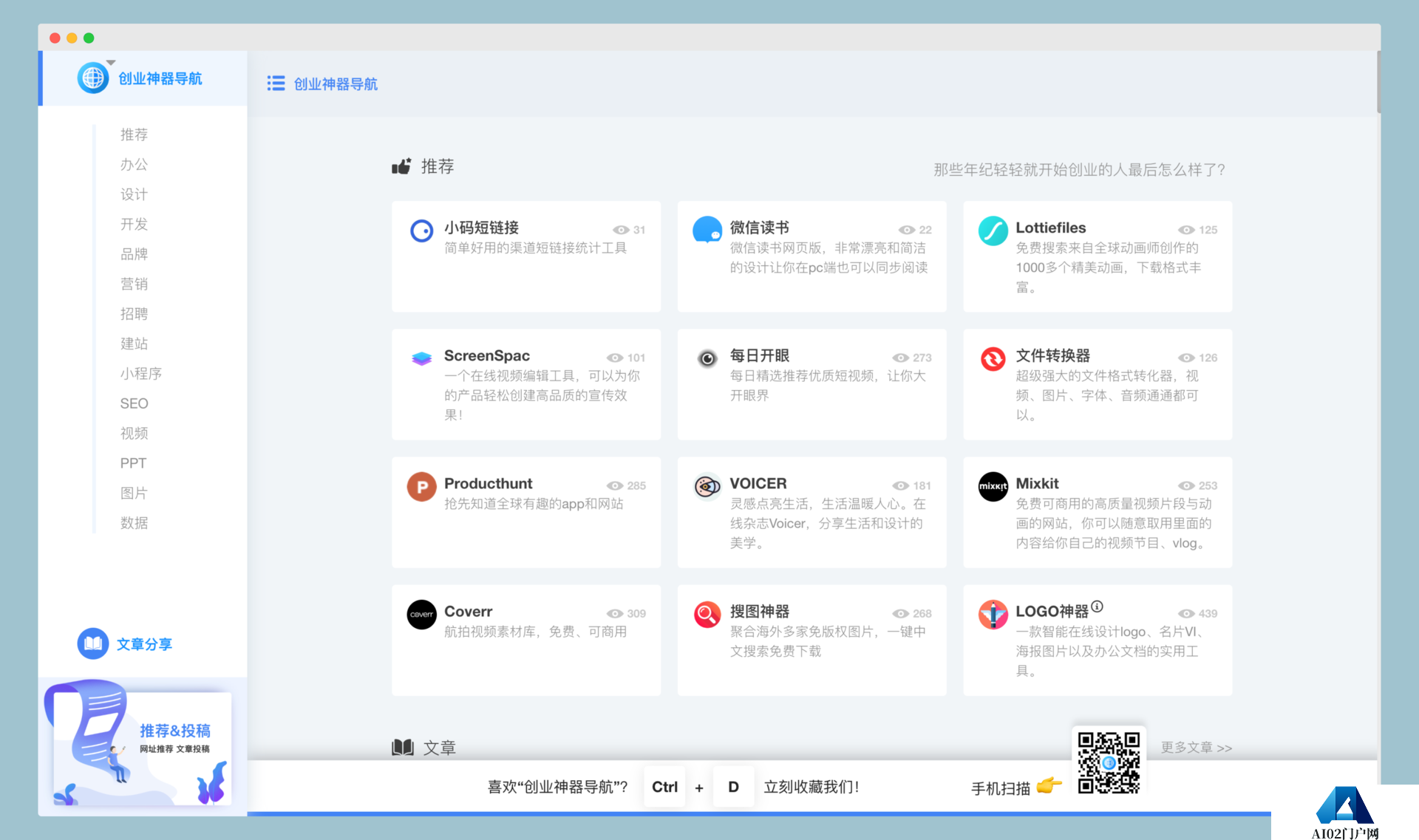This screenshot has height=840, width=1419.
Task: Open the 那些年纪轻轻就开始创业的人 article link
Action: [1079, 170]
